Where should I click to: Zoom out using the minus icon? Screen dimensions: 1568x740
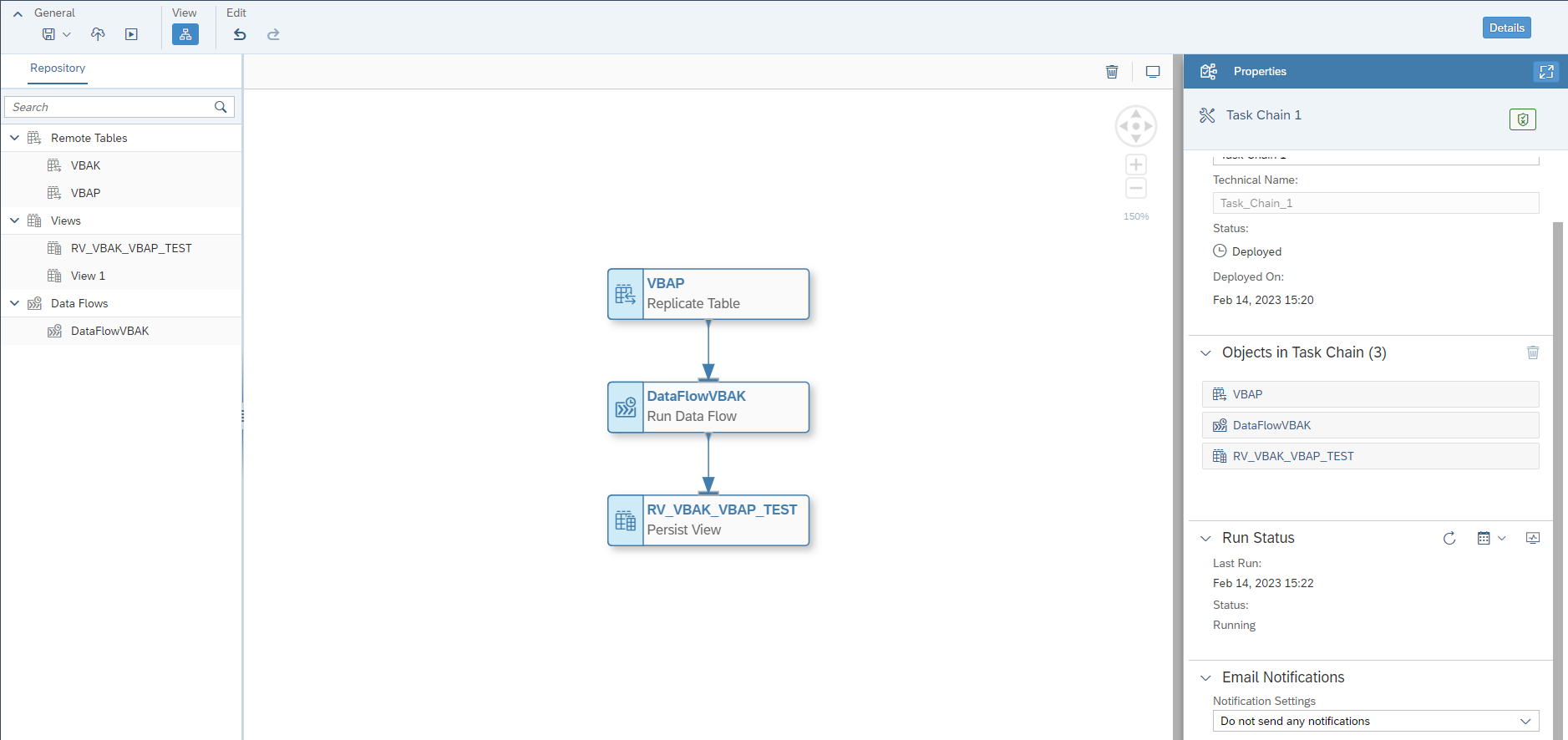click(x=1135, y=188)
